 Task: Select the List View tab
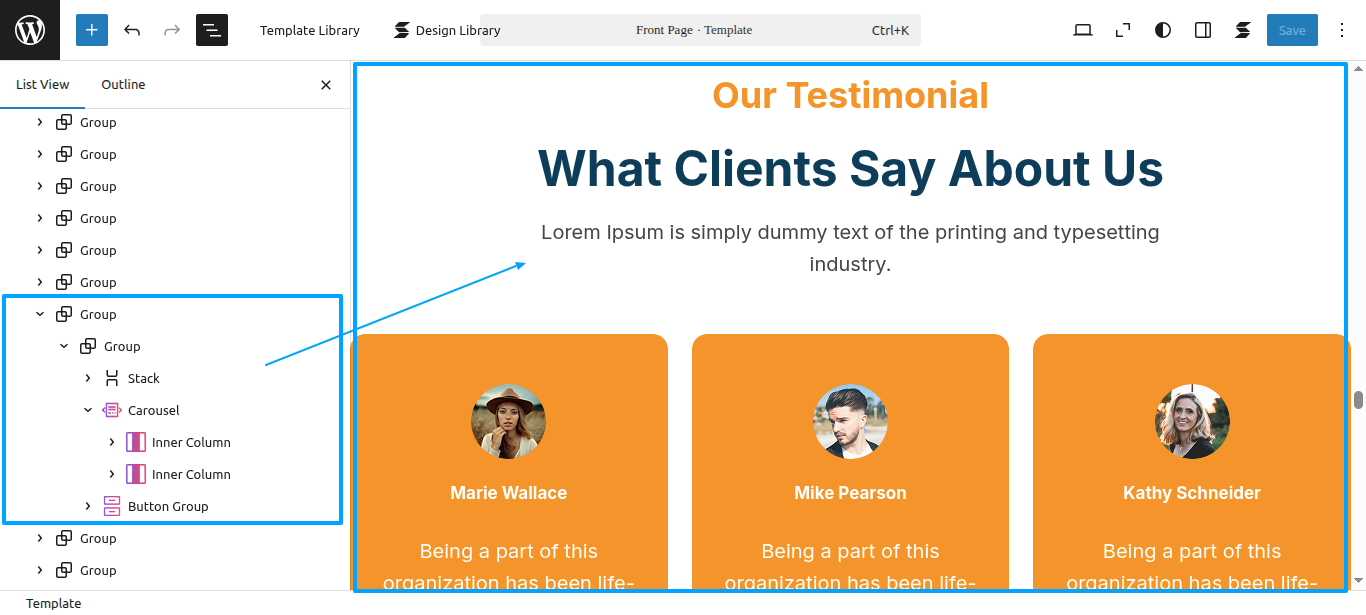tap(43, 85)
